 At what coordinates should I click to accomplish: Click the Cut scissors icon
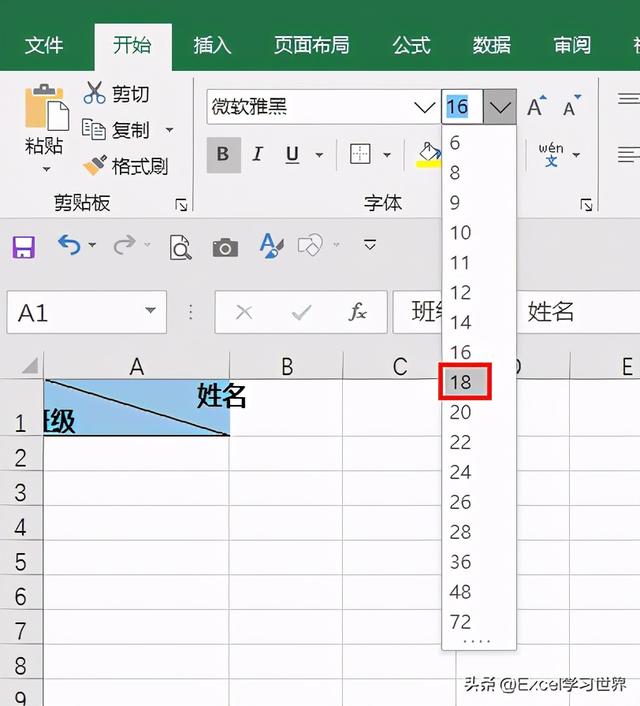(x=95, y=93)
